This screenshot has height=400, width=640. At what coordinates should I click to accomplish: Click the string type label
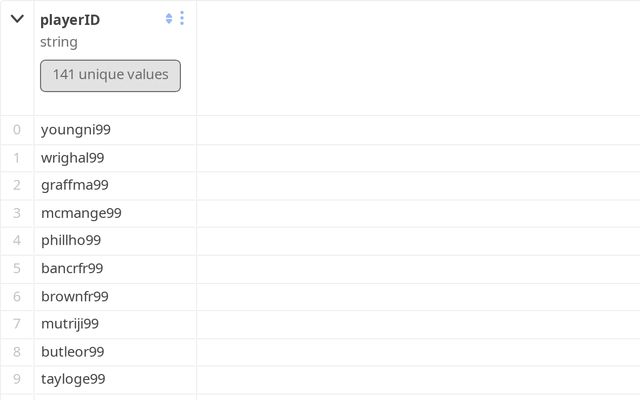[59, 42]
